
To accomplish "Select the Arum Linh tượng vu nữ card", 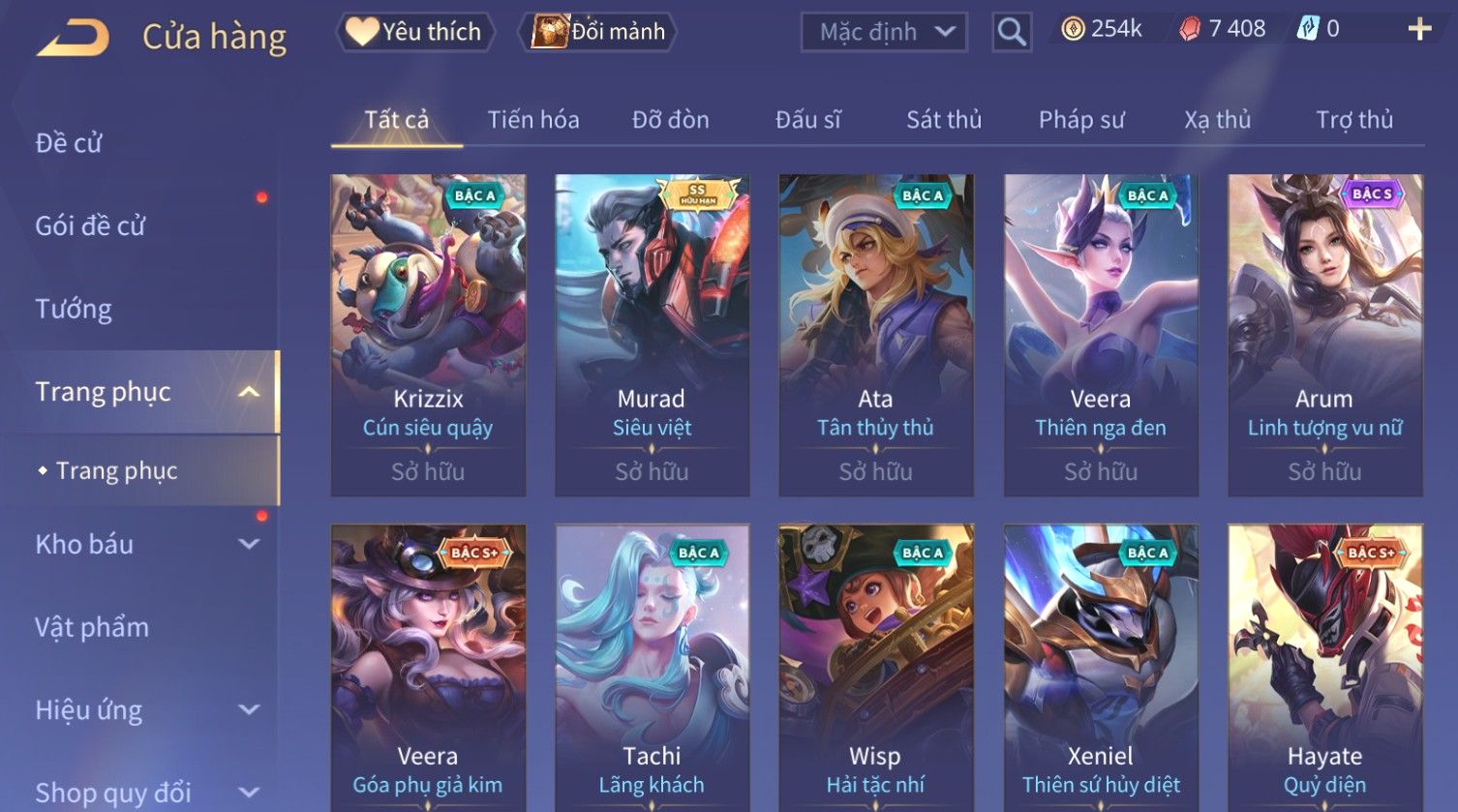I will [1325, 336].
